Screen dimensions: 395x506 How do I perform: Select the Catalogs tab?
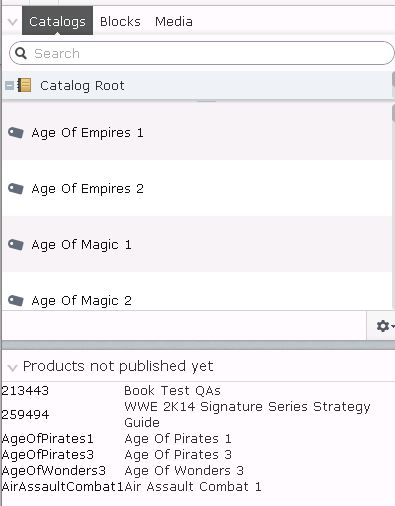[x=57, y=21]
